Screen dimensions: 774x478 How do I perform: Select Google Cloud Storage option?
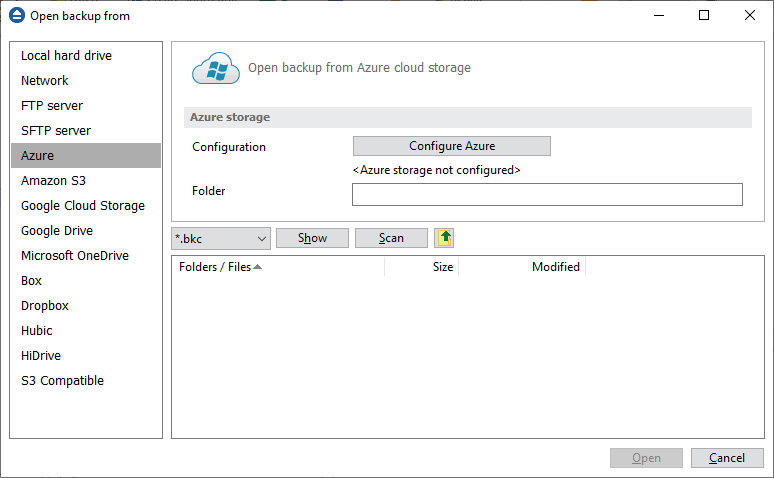coord(86,205)
